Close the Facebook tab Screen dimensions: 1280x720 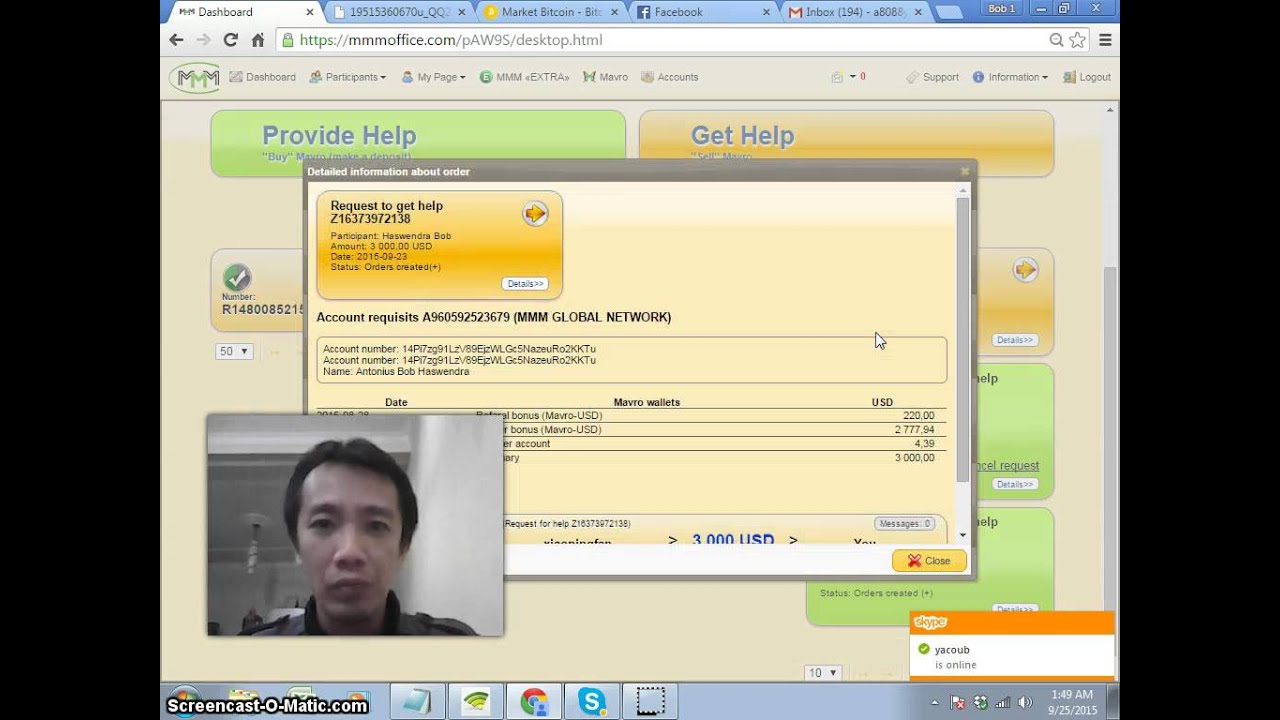pos(767,12)
